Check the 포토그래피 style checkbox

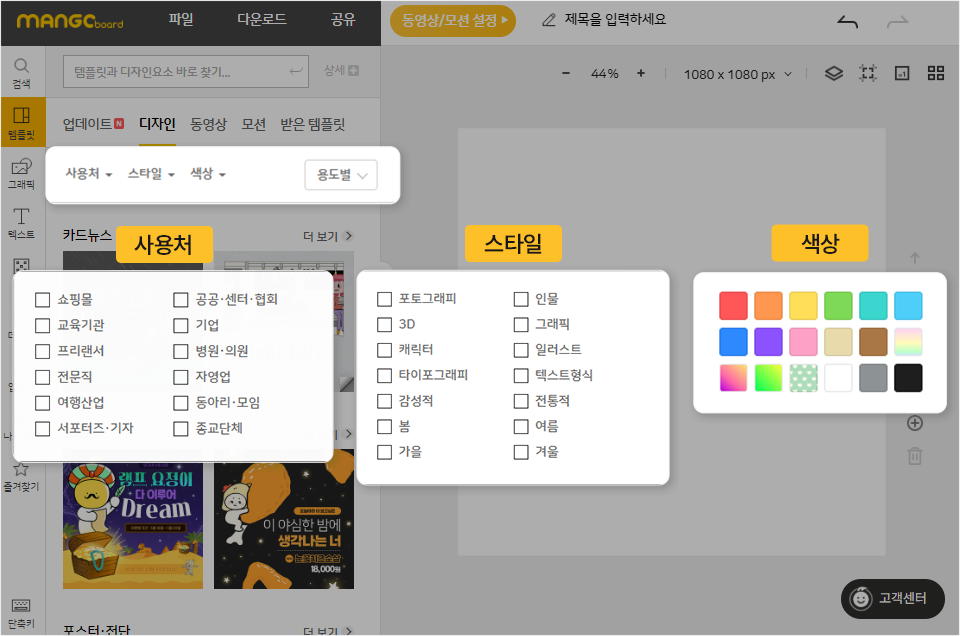click(x=384, y=299)
